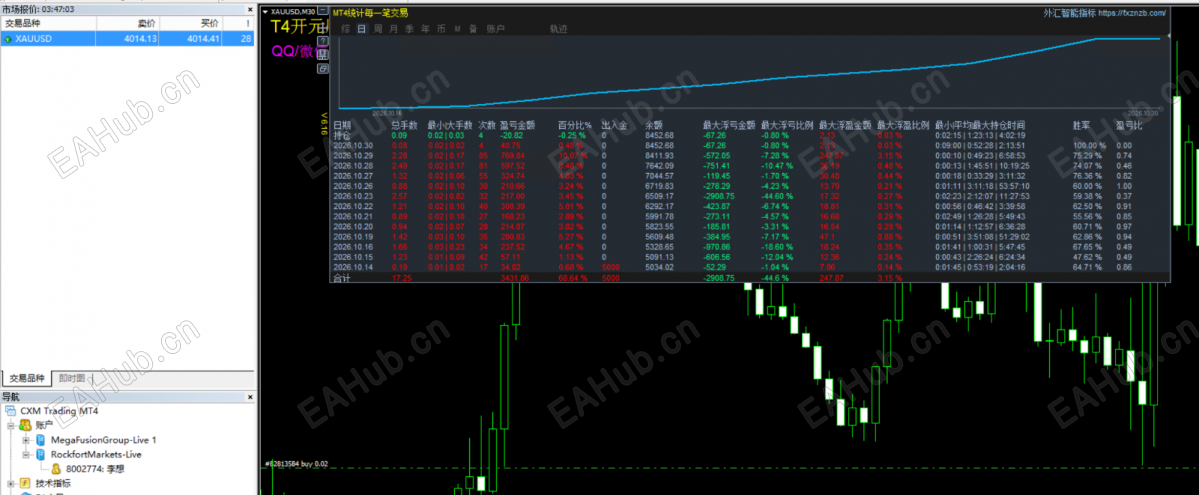Click the 2026.10.30 date row

click(x=353, y=145)
